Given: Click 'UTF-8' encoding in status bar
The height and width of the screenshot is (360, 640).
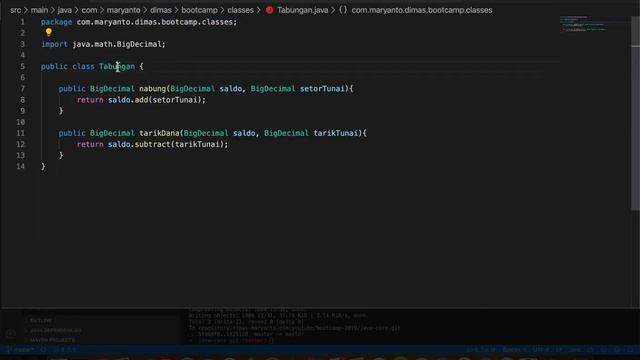Looking at the screenshot, I should [541, 350].
